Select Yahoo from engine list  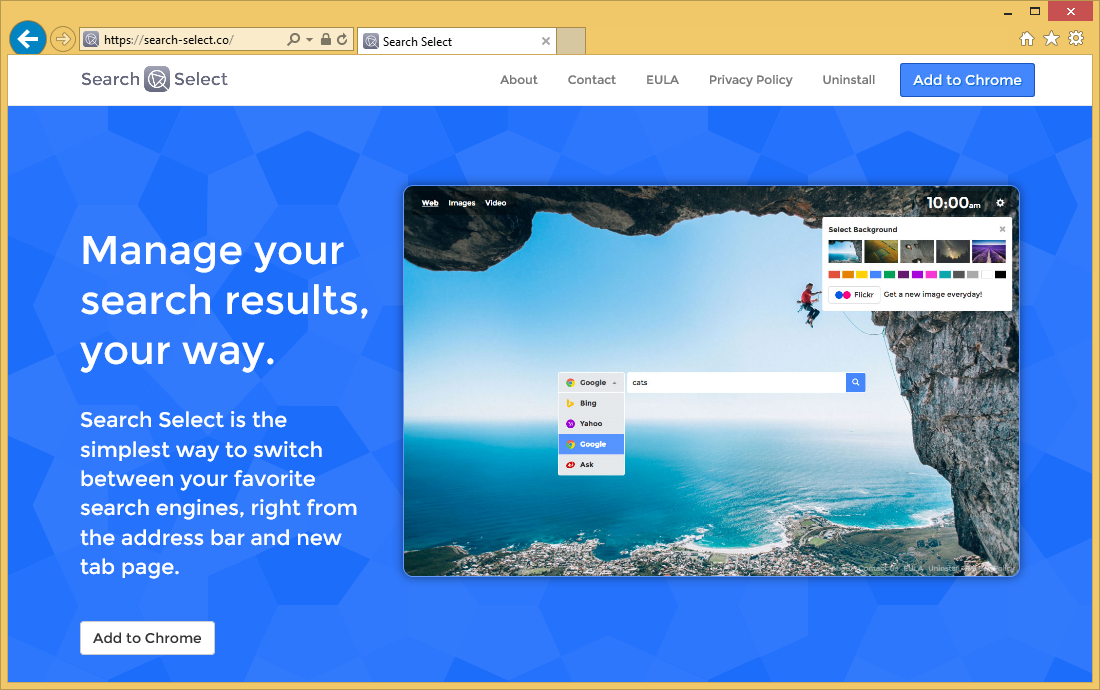tap(591, 424)
